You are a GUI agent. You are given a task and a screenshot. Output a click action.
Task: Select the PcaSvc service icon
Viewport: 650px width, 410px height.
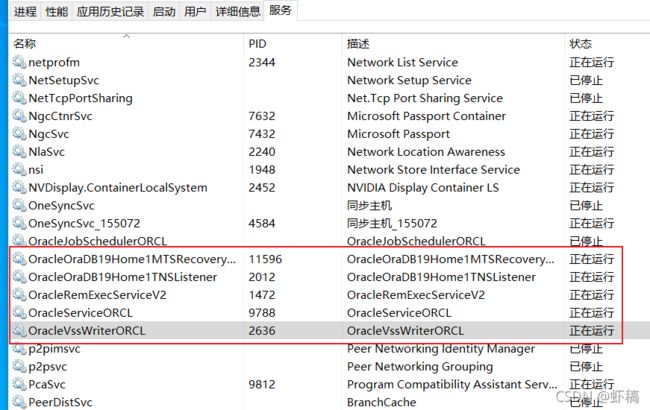coord(19,384)
